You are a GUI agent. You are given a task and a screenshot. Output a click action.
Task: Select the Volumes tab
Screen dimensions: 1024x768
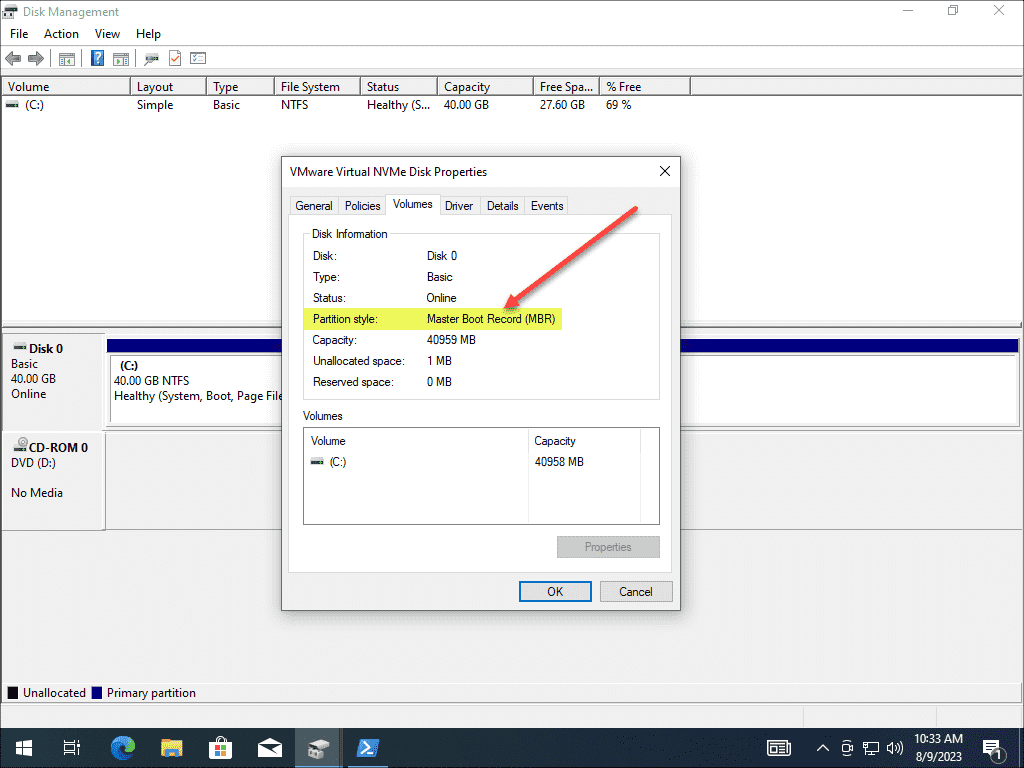click(413, 204)
